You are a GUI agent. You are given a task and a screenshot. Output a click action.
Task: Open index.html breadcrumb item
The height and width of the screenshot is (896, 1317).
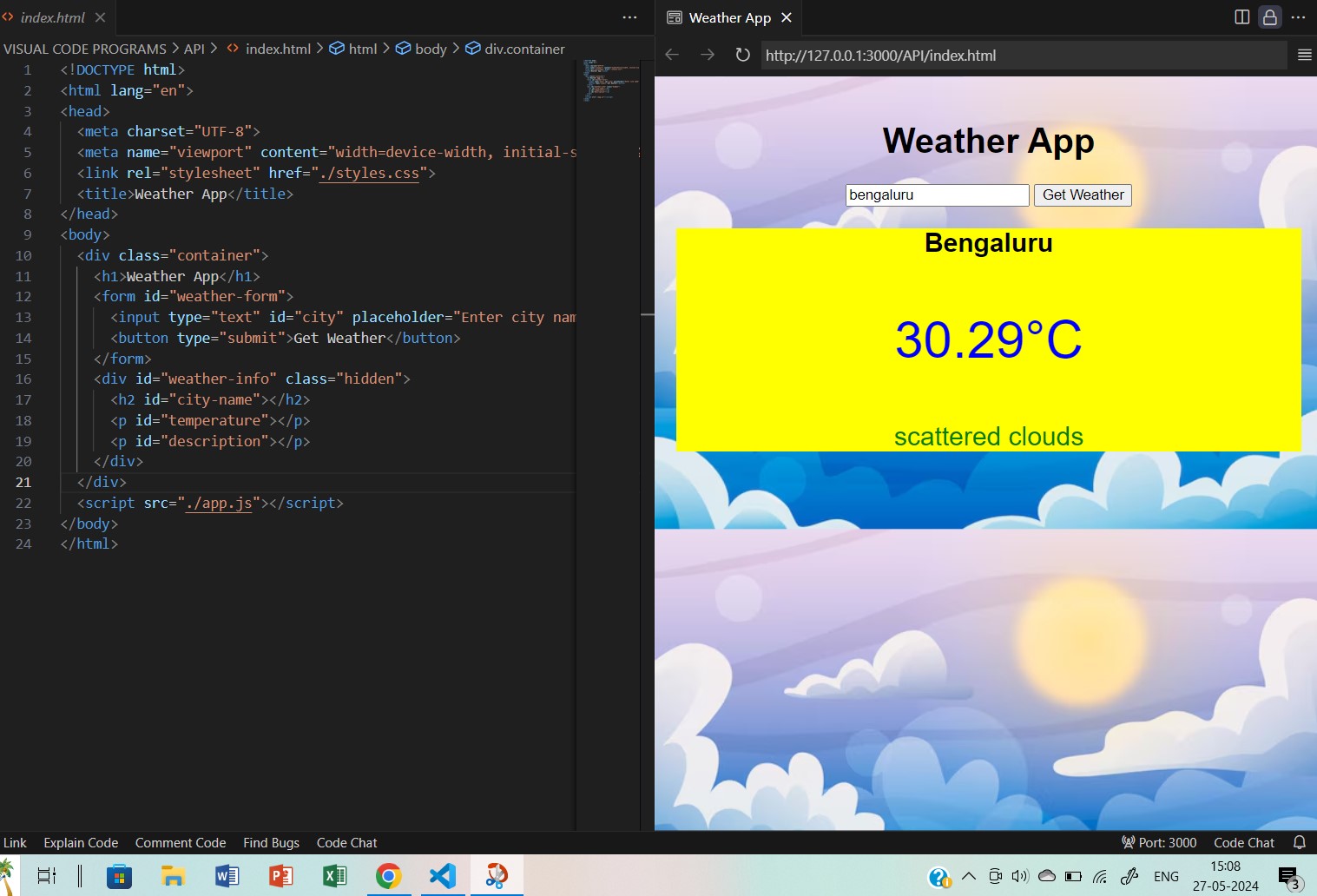(x=268, y=49)
